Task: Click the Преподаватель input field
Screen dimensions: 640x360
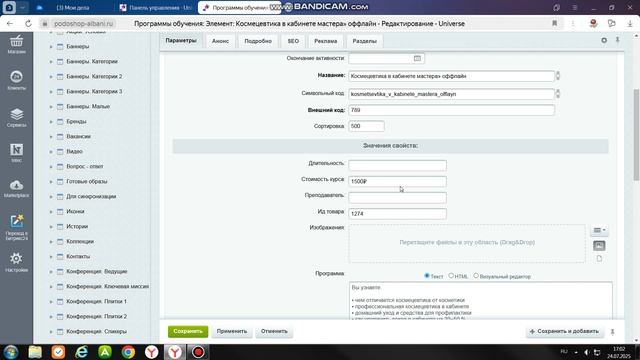Action: pyautogui.click(x=397, y=198)
